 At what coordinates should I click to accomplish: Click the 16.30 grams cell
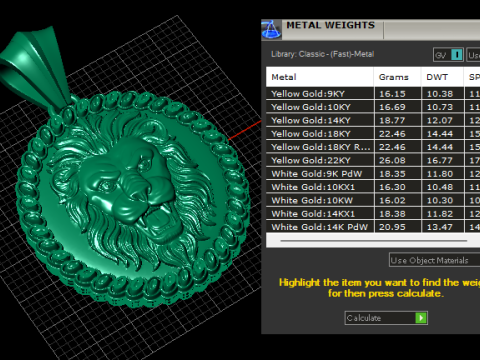click(x=397, y=187)
